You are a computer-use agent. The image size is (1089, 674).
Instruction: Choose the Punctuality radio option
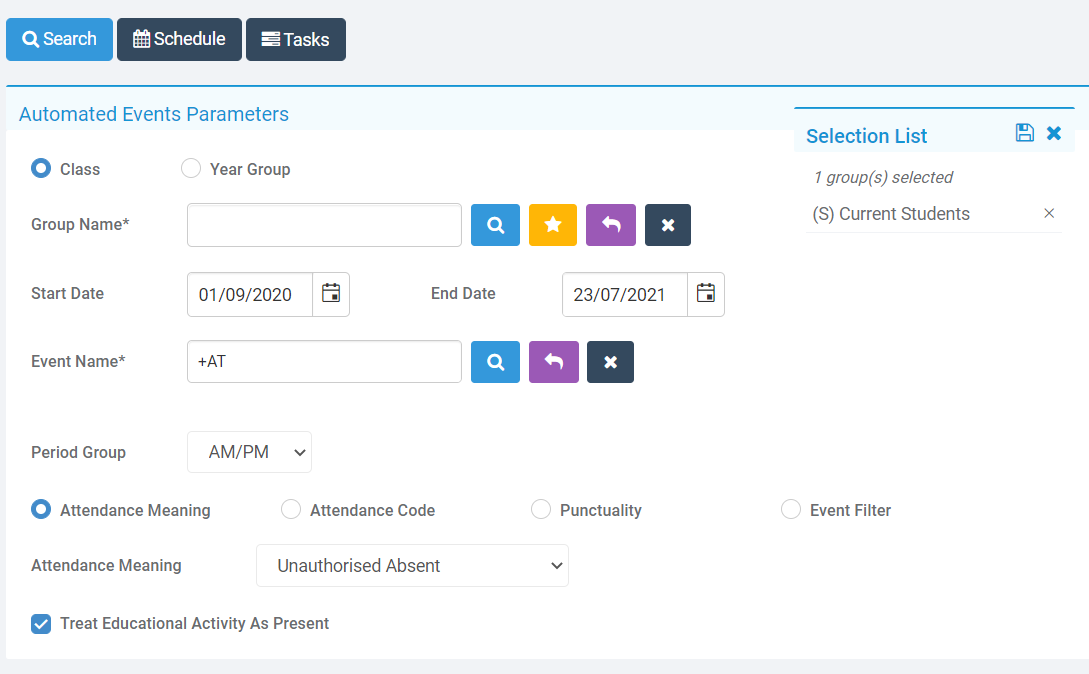541,509
